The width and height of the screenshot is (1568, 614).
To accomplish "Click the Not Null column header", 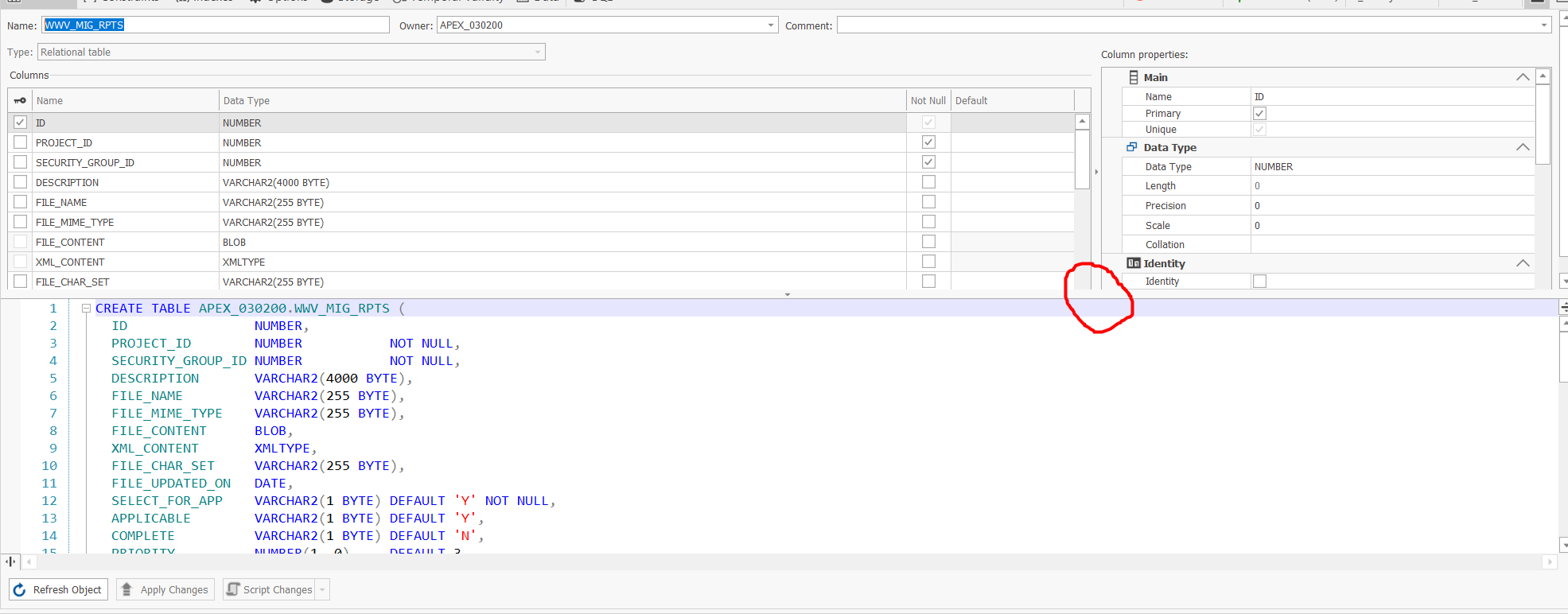I will 928,101.
